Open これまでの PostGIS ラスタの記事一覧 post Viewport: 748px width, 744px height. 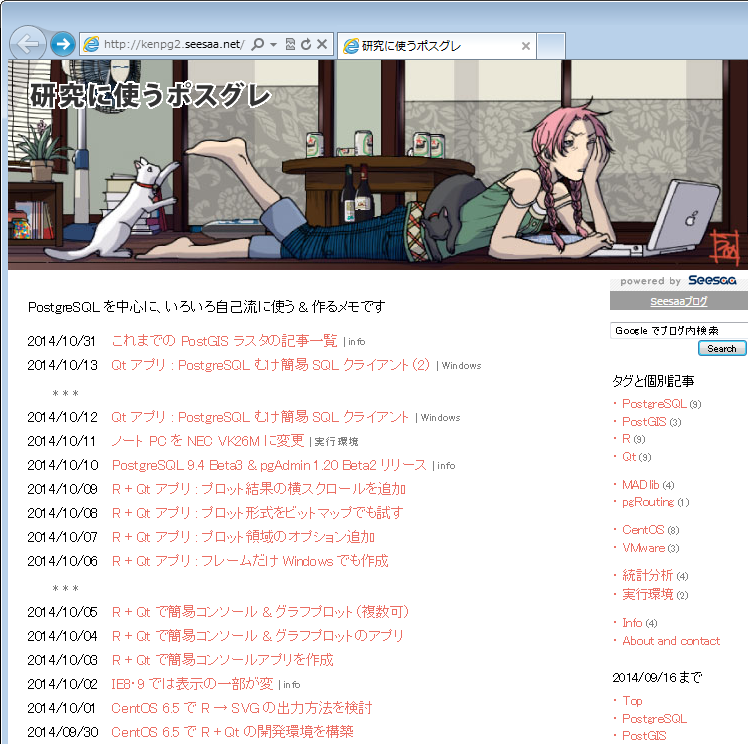coord(224,341)
